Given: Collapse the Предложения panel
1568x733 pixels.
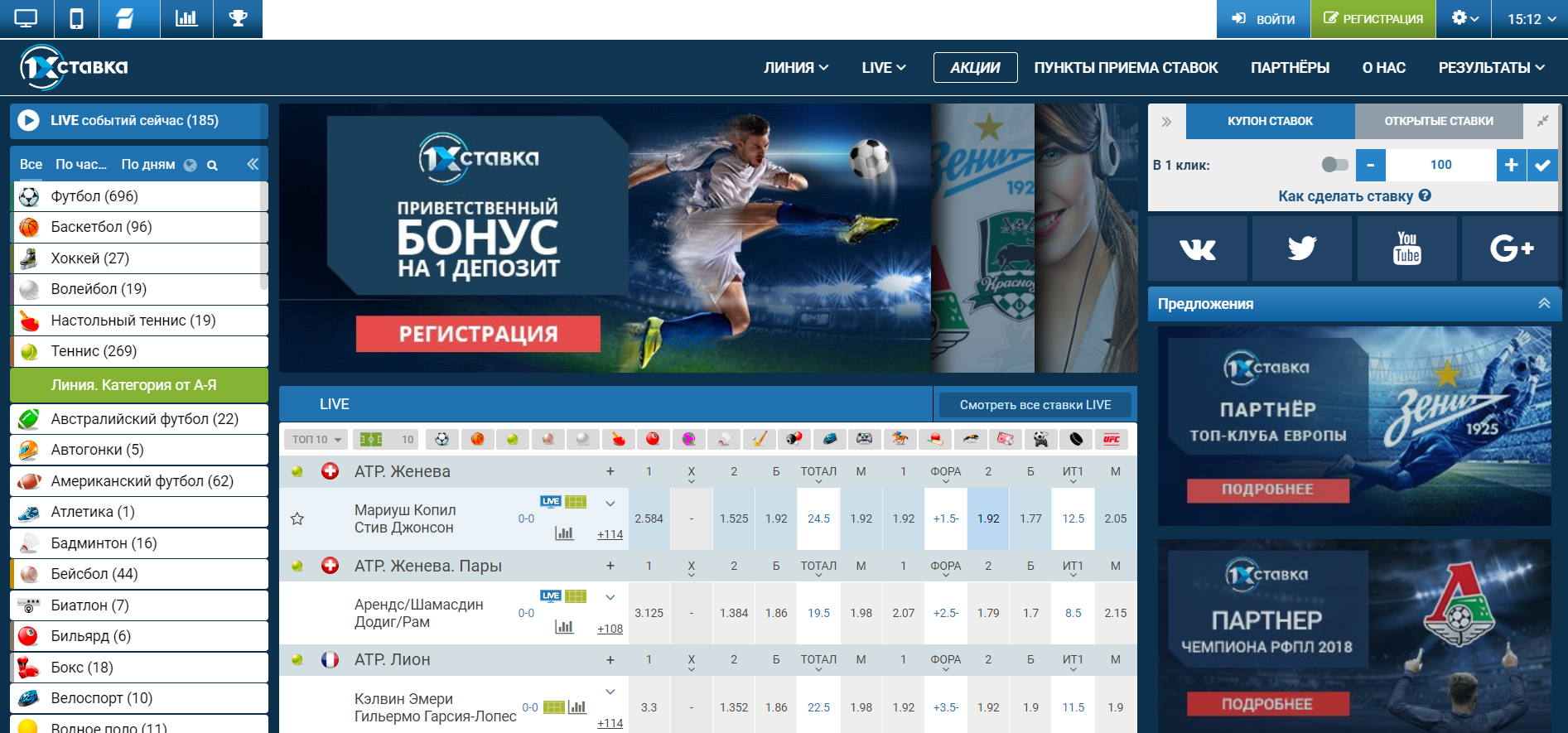Looking at the screenshot, I should 1544,304.
